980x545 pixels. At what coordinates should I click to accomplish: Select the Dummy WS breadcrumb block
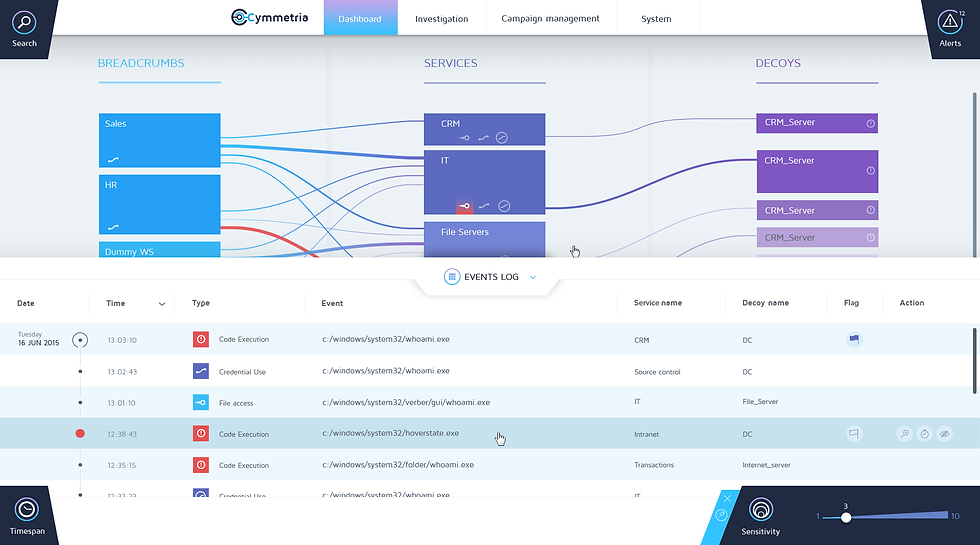coord(159,249)
